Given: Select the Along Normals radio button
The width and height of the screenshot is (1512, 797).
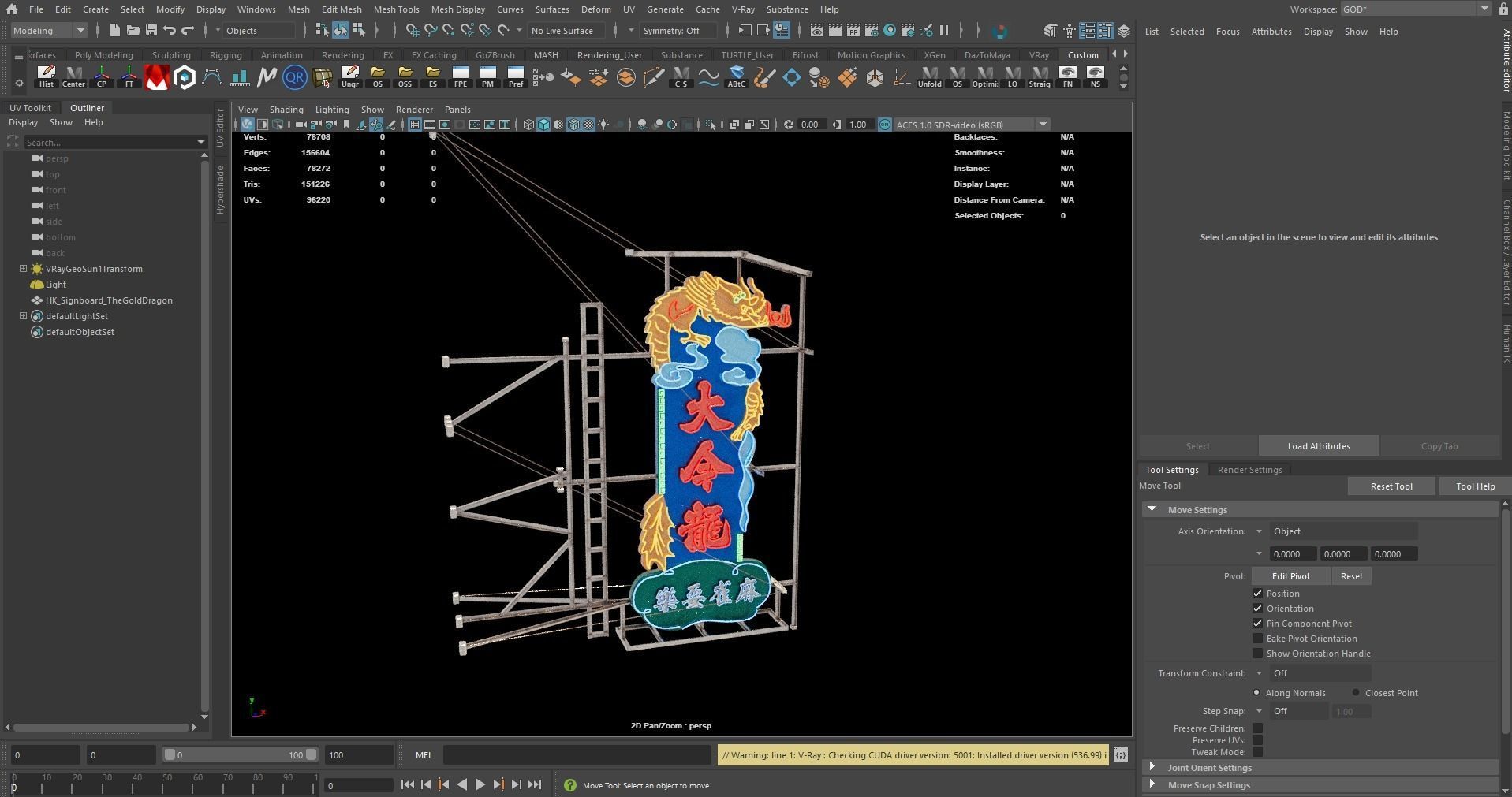Looking at the screenshot, I should [1256, 693].
